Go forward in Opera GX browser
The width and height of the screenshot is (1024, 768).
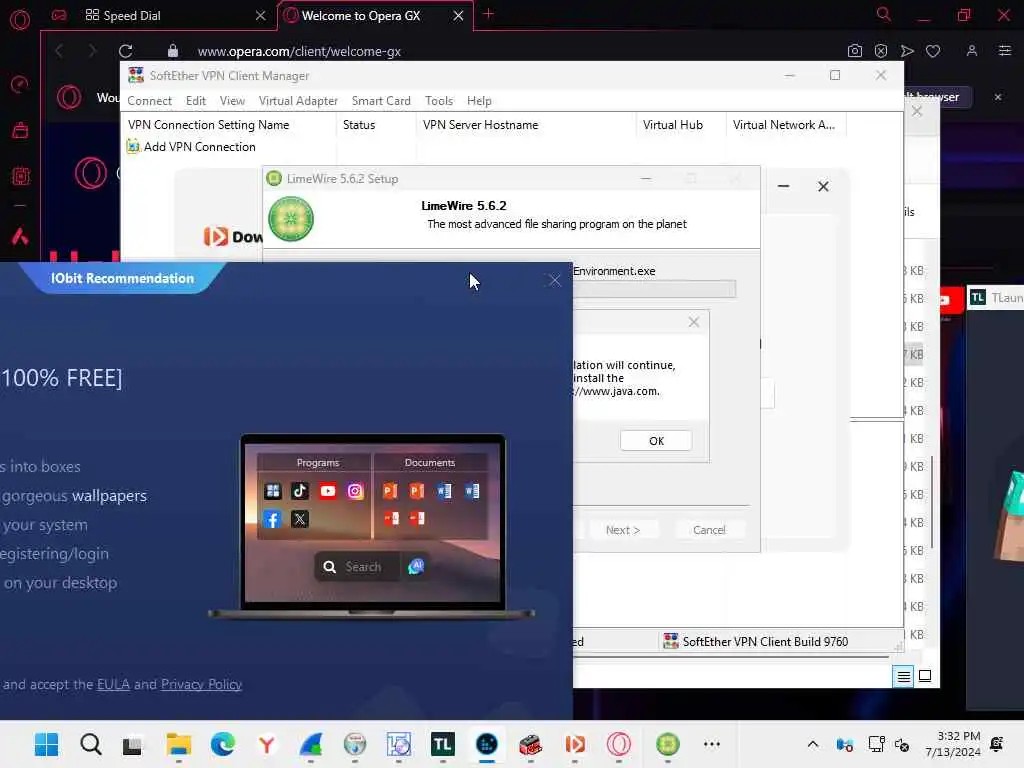tap(91, 51)
